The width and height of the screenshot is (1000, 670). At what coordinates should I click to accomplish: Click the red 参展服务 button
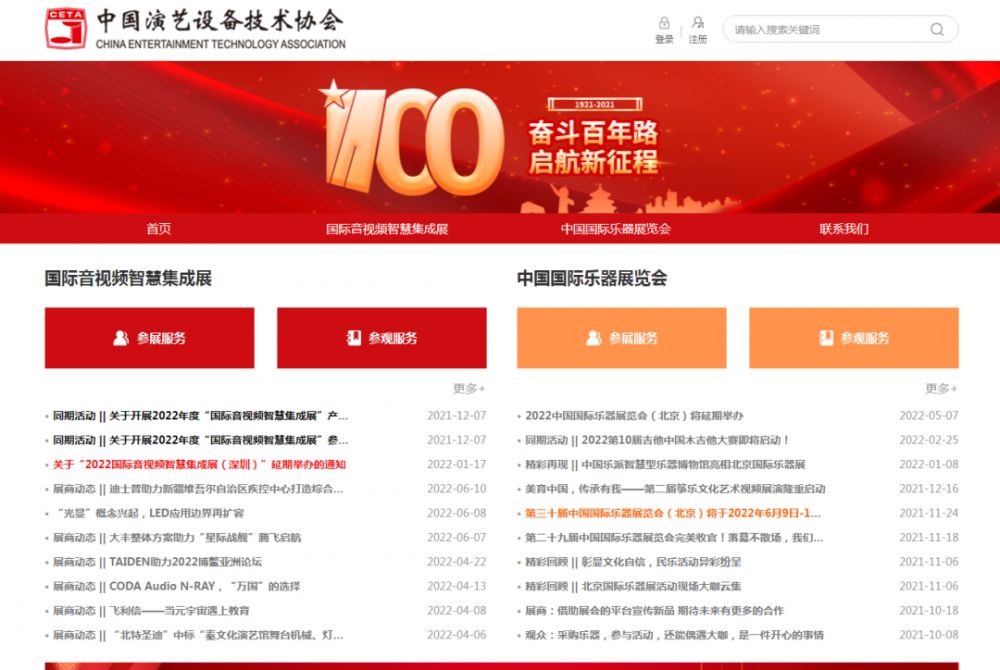point(149,338)
